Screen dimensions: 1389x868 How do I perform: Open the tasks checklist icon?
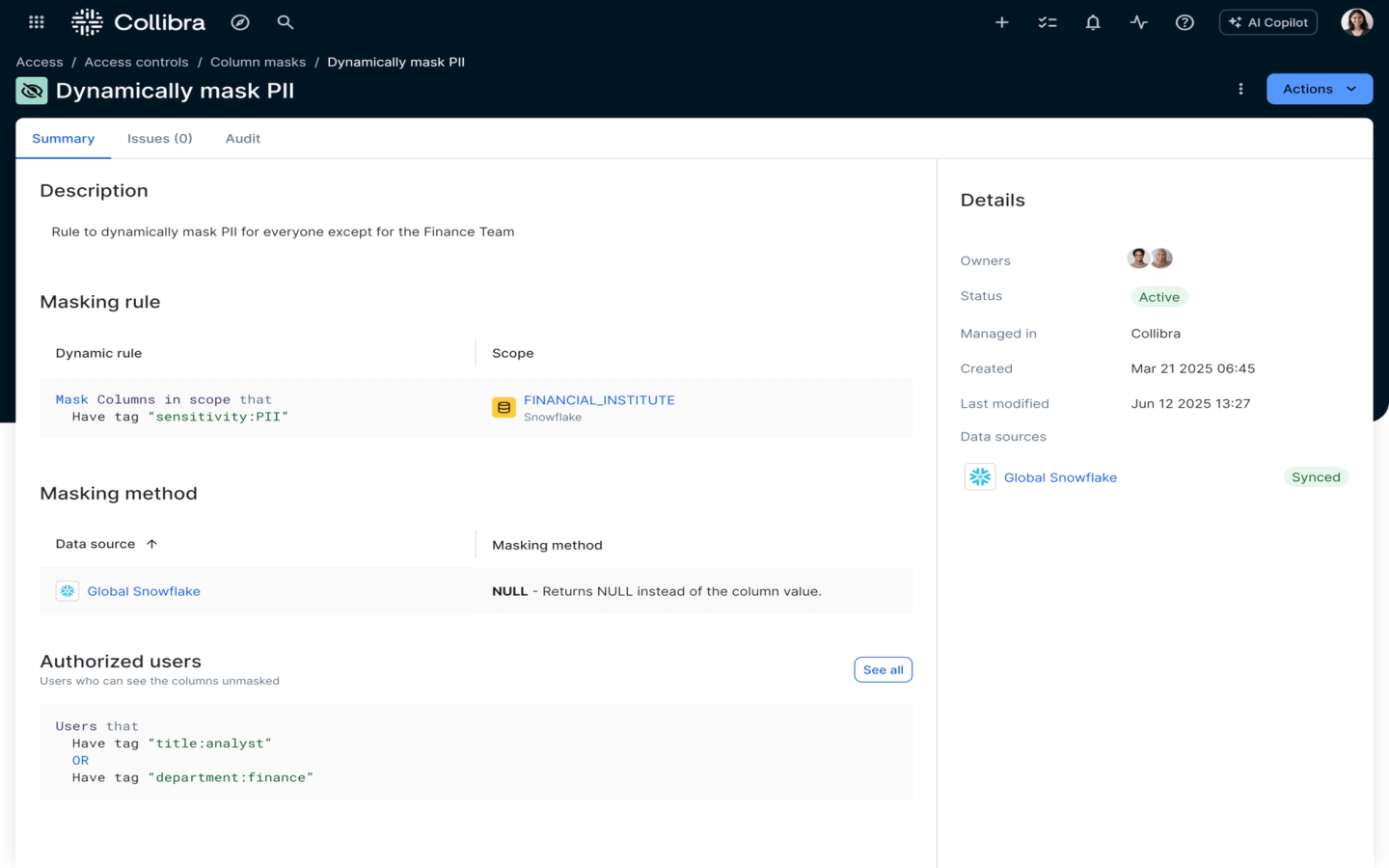coord(1048,22)
